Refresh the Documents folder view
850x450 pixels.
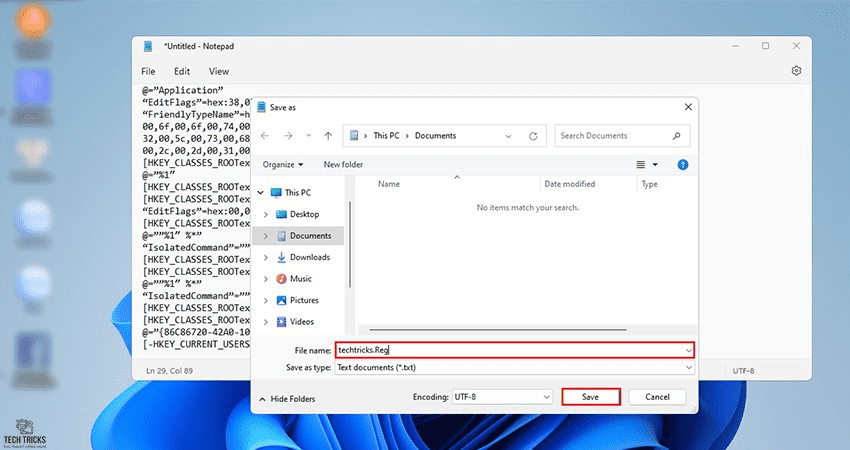(x=533, y=136)
